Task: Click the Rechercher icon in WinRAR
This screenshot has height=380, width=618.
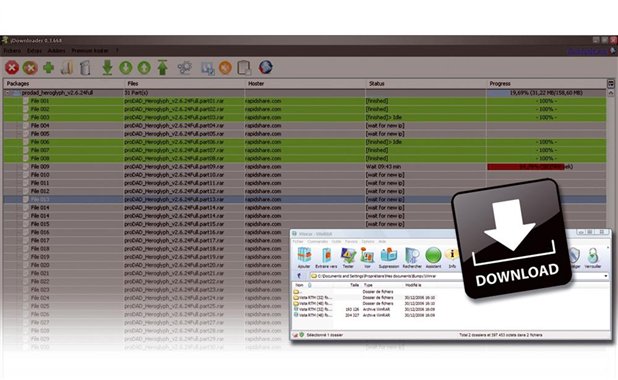Action: point(412,258)
